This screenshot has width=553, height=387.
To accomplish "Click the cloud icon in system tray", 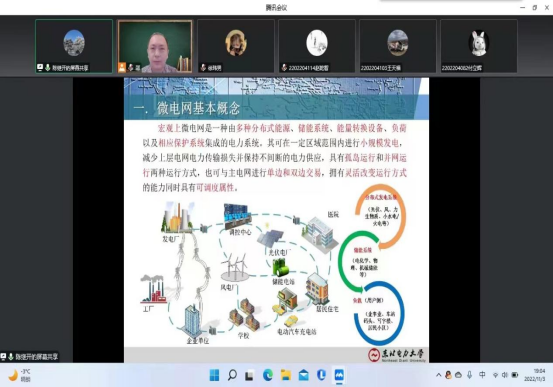I will (x=458, y=375).
